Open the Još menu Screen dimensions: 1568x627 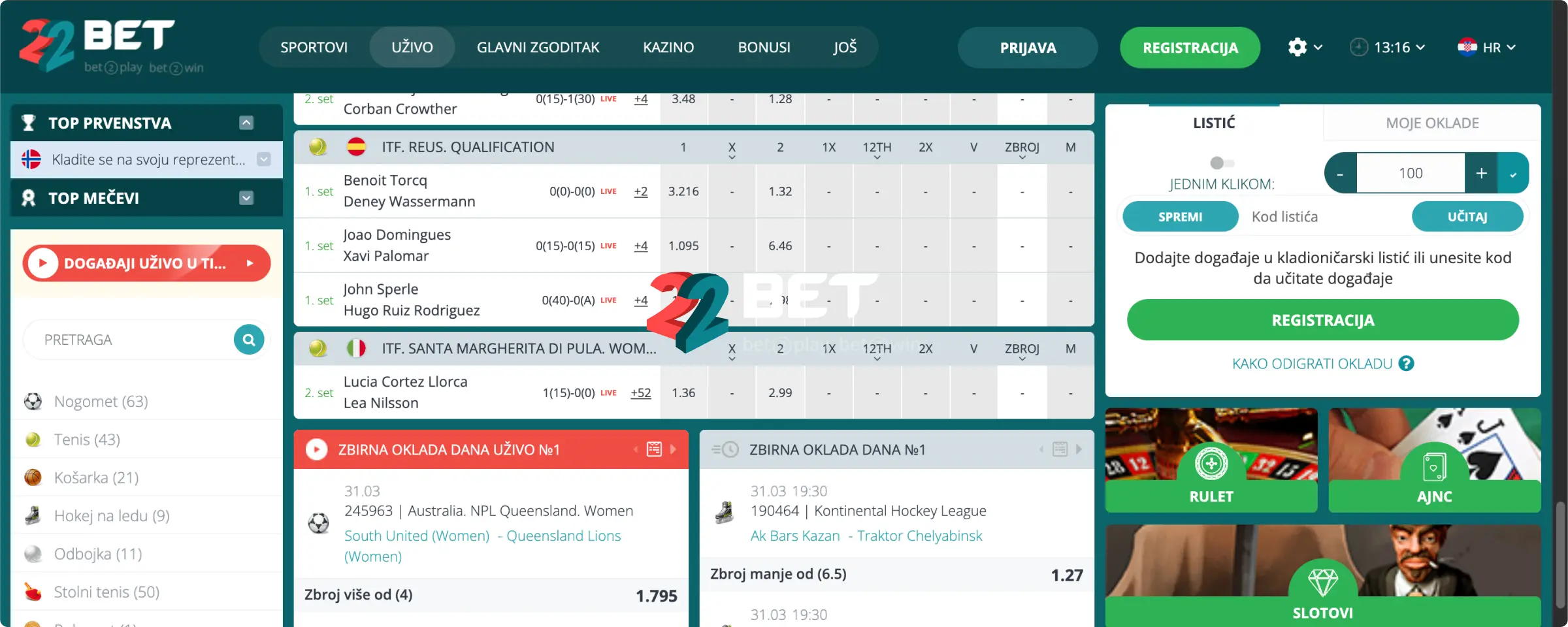[x=845, y=47]
